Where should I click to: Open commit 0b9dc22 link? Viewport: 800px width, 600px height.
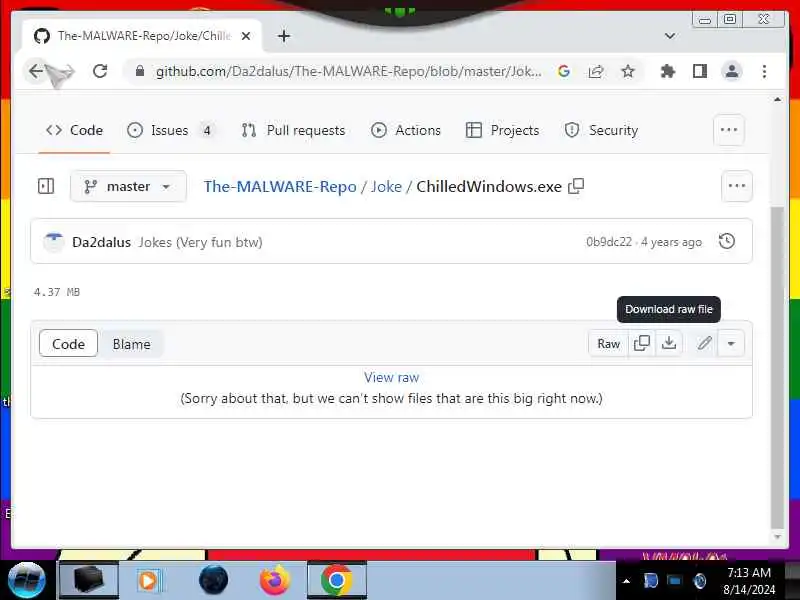[x=609, y=242]
